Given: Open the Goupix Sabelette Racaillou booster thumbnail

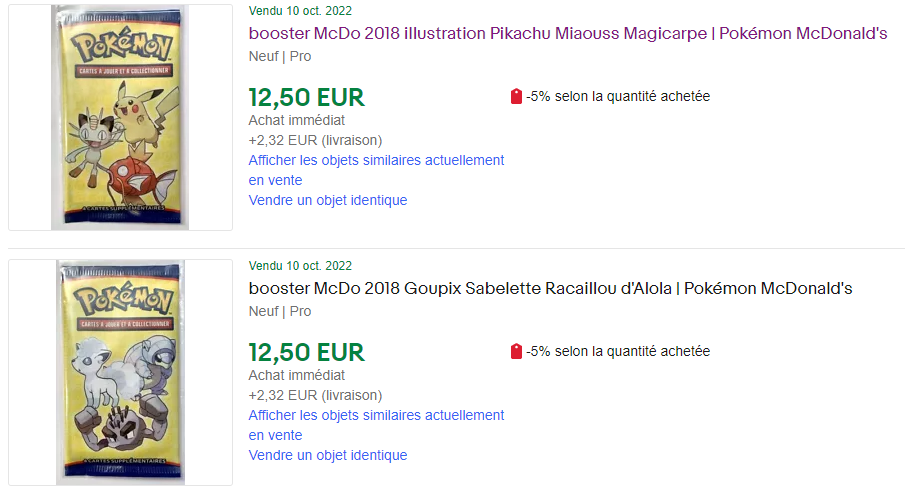Looking at the screenshot, I should pyautogui.click(x=120, y=372).
